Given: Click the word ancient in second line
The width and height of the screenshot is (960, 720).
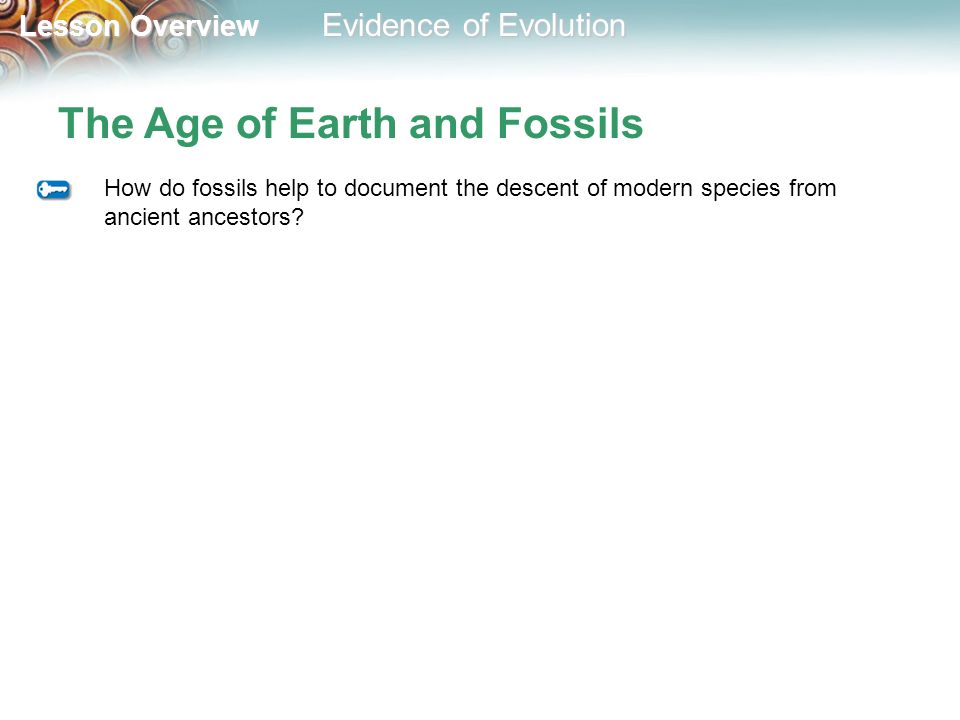Looking at the screenshot, I should (x=141, y=217).
